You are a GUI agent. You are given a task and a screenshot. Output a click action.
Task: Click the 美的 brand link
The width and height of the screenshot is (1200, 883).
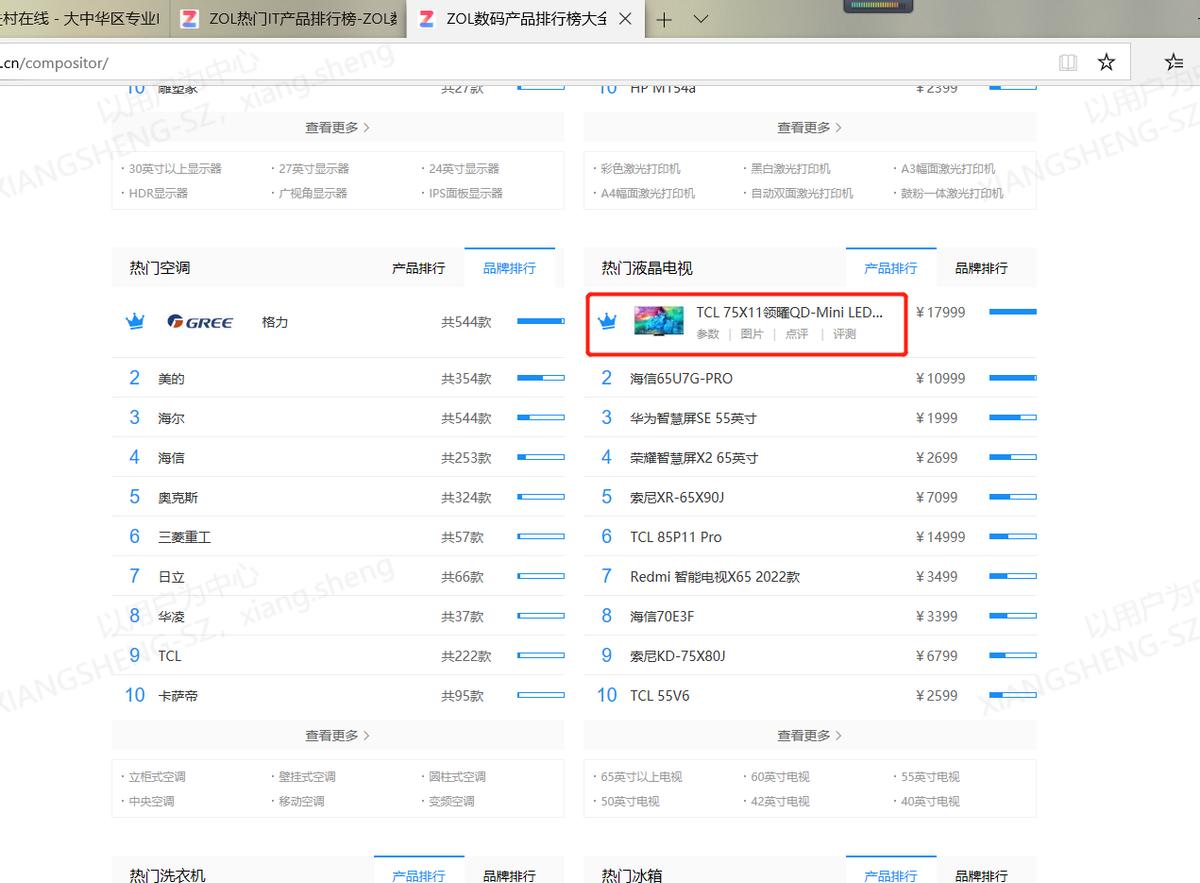[x=171, y=379]
